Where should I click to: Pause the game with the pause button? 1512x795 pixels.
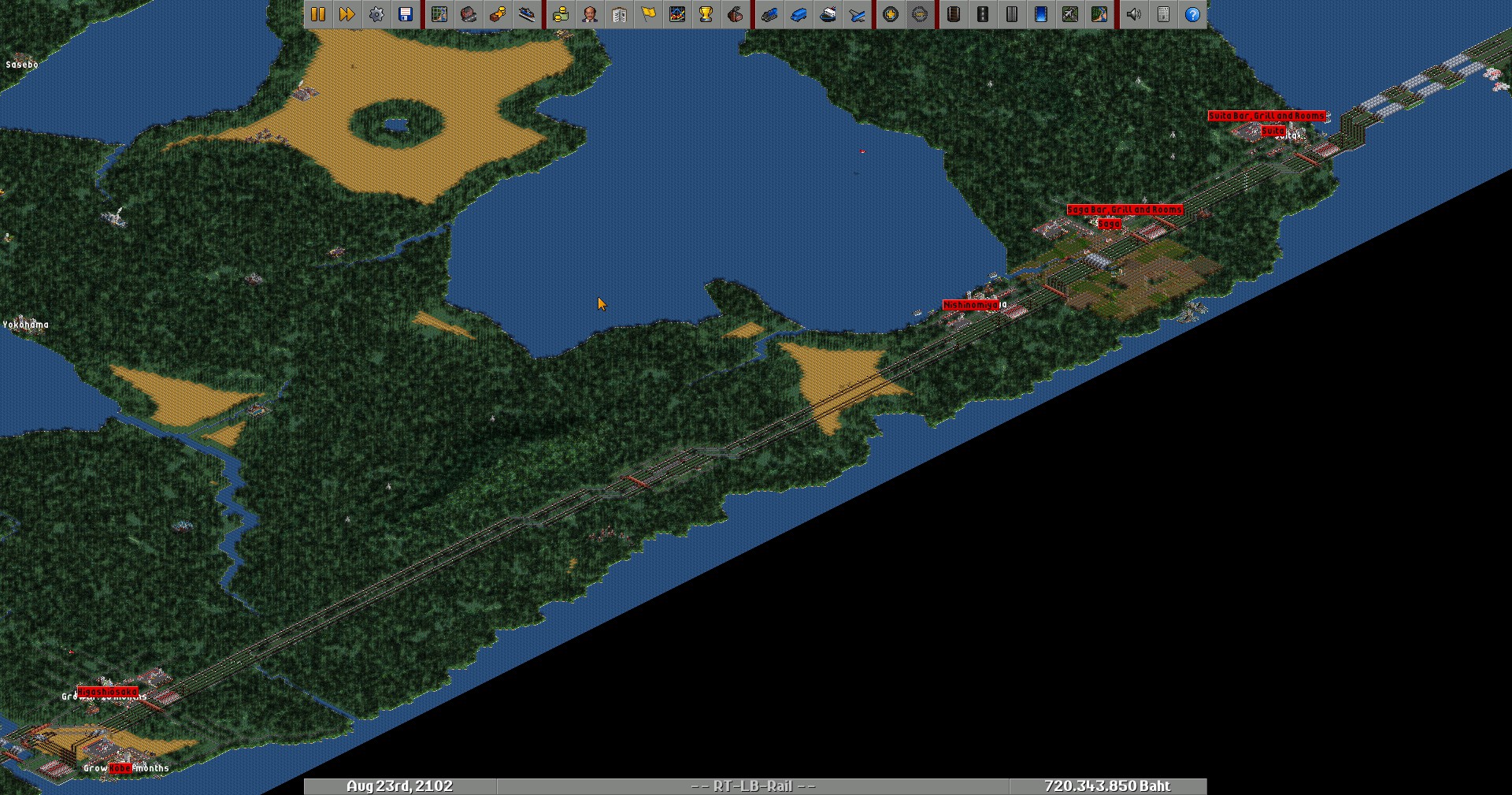pyautogui.click(x=318, y=14)
